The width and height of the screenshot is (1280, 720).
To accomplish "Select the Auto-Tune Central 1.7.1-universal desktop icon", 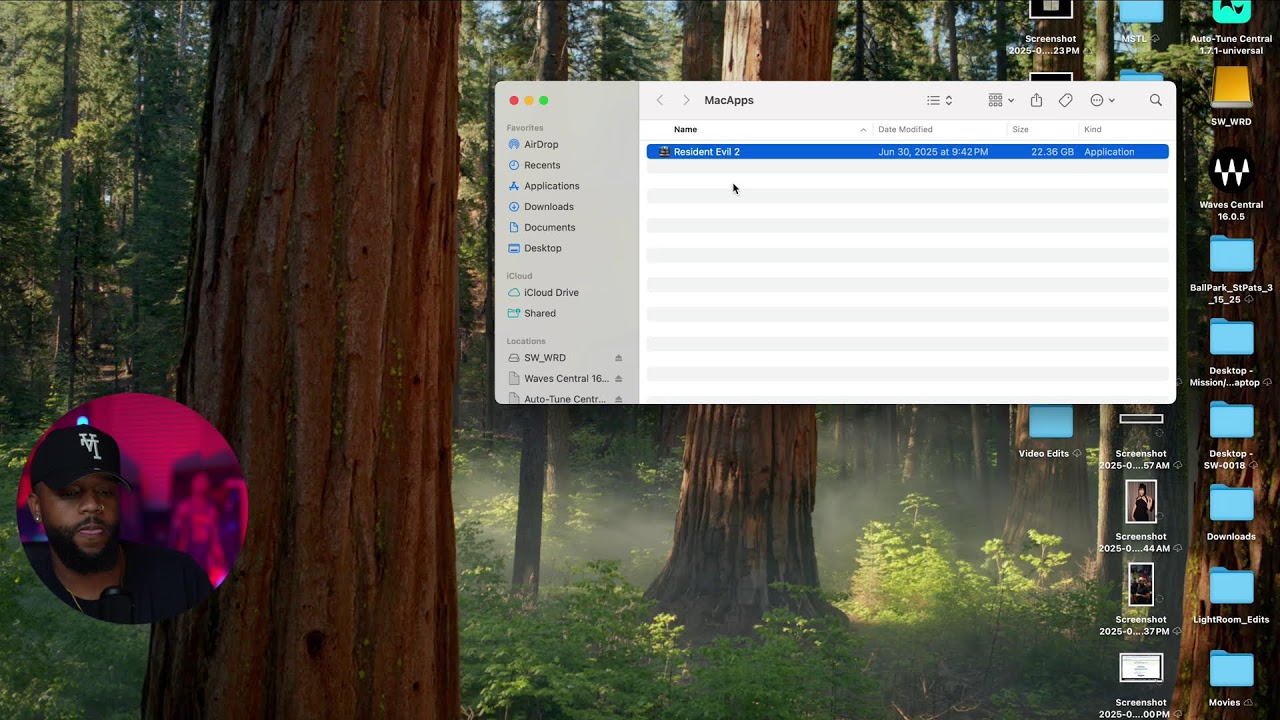I will tap(1231, 12).
